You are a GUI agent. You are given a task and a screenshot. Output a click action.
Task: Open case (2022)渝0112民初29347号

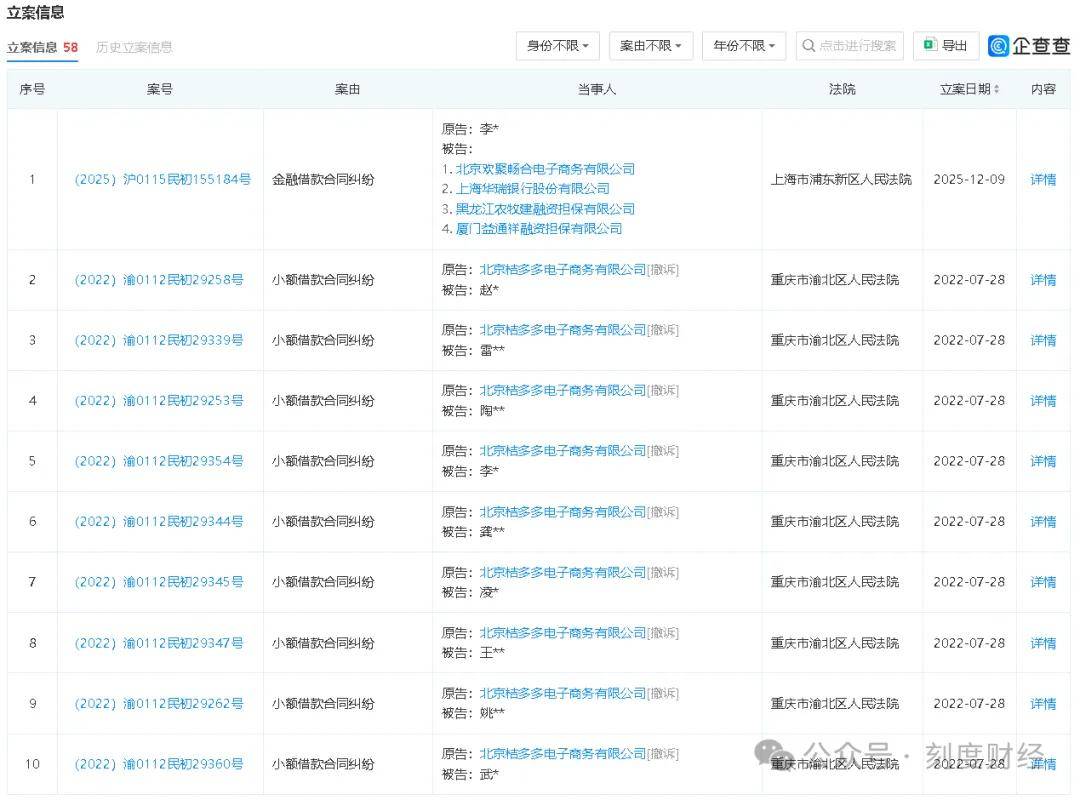[x=158, y=643]
